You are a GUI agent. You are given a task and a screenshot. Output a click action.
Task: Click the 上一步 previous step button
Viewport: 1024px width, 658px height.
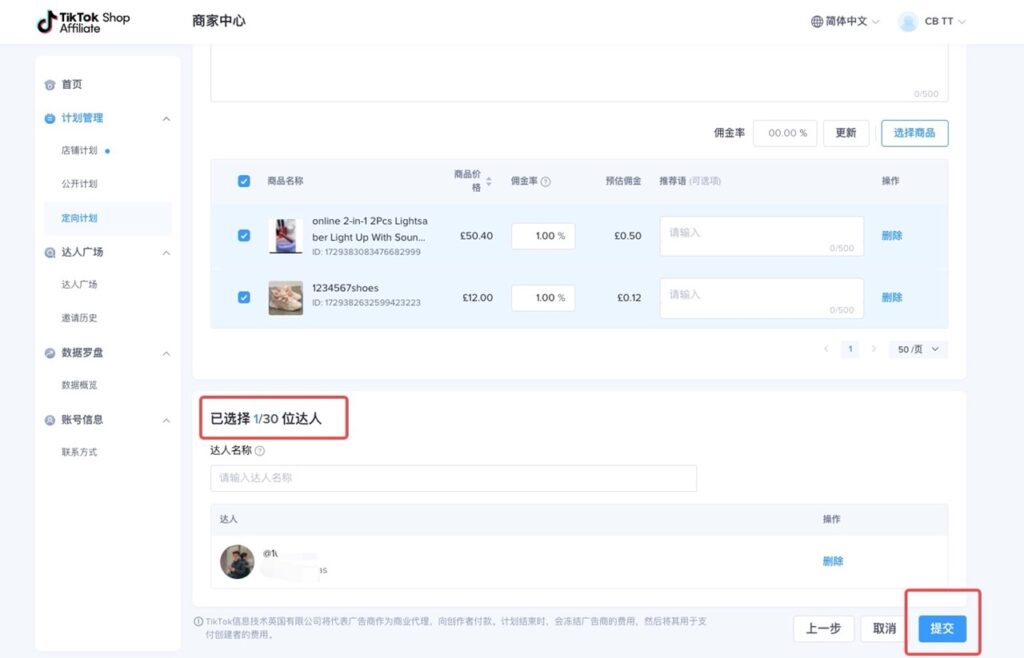pyautogui.click(x=823, y=629)
